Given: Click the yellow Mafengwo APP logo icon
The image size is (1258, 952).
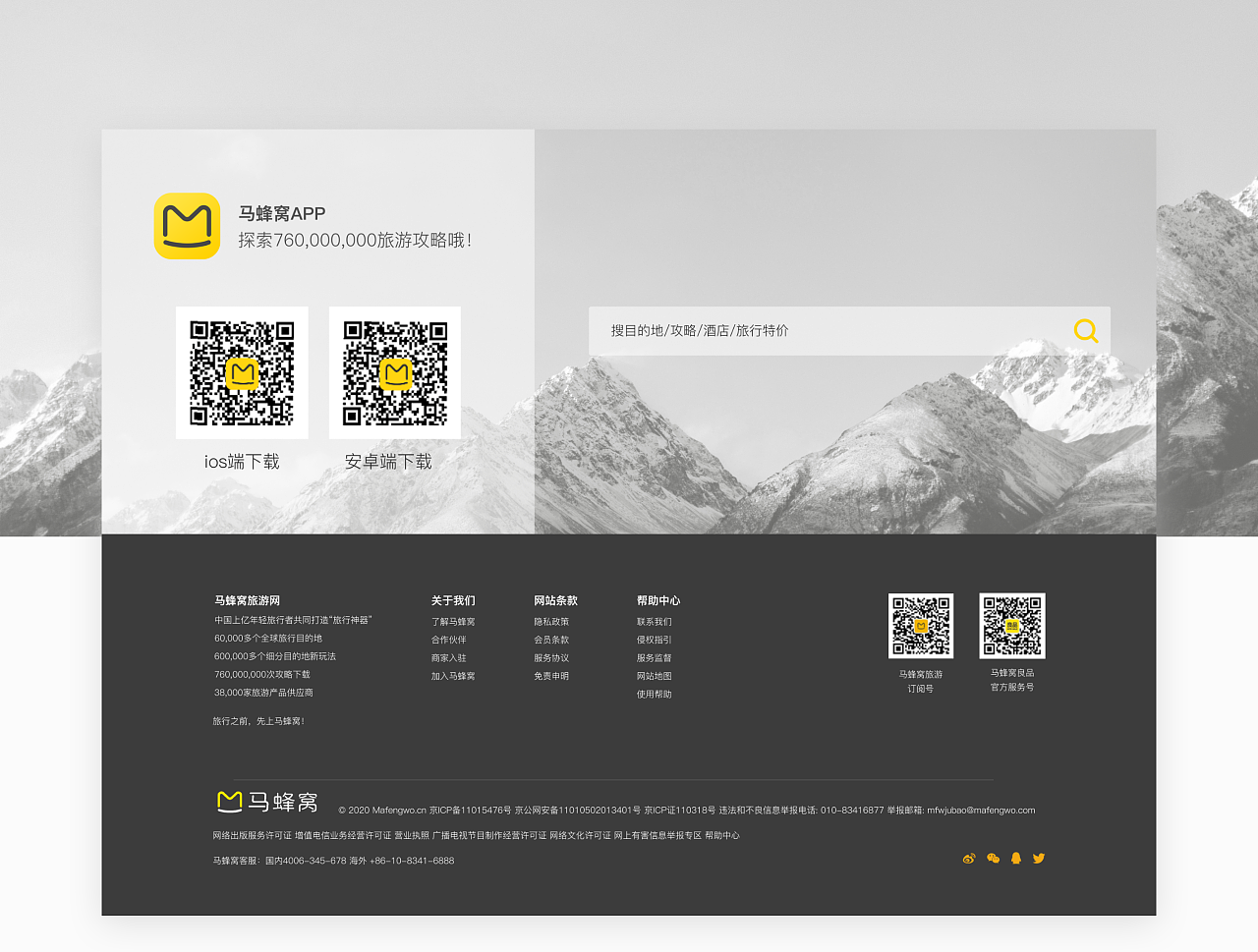Looking at the screenshot, I should [187, 226].
